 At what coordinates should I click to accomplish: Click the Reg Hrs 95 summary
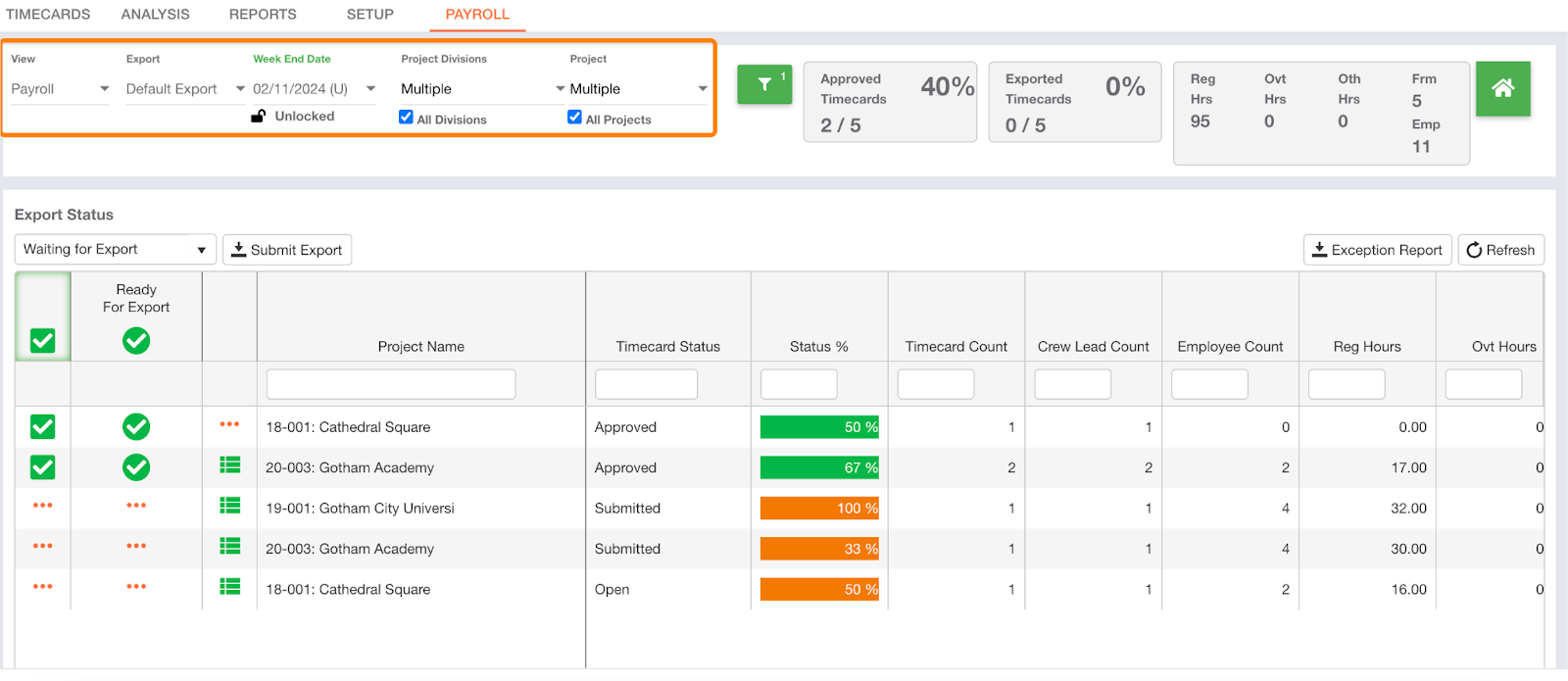pos(1201,100)
